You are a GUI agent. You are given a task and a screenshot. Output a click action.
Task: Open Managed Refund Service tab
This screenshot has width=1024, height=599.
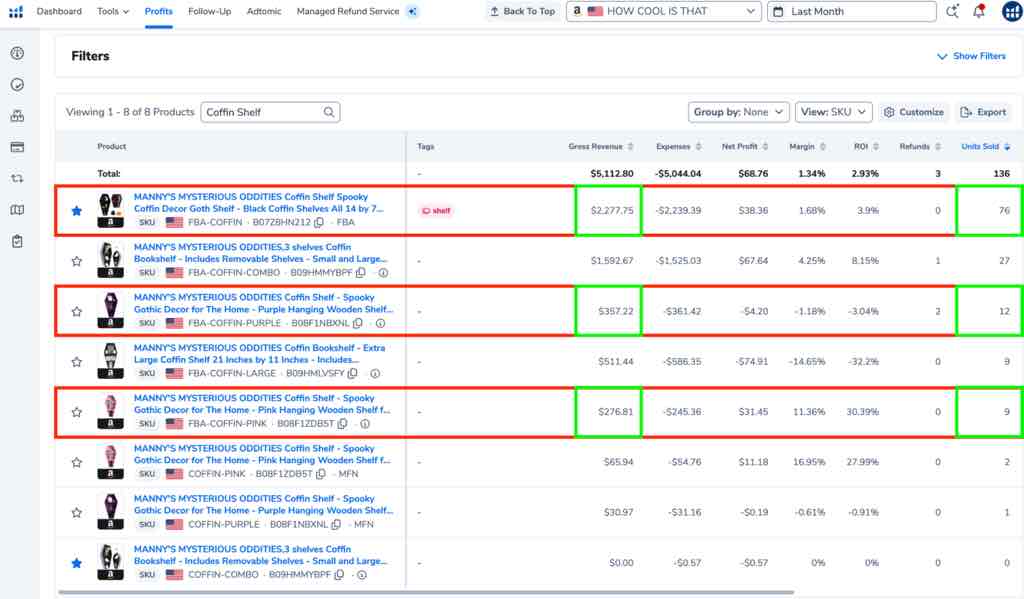347,11
